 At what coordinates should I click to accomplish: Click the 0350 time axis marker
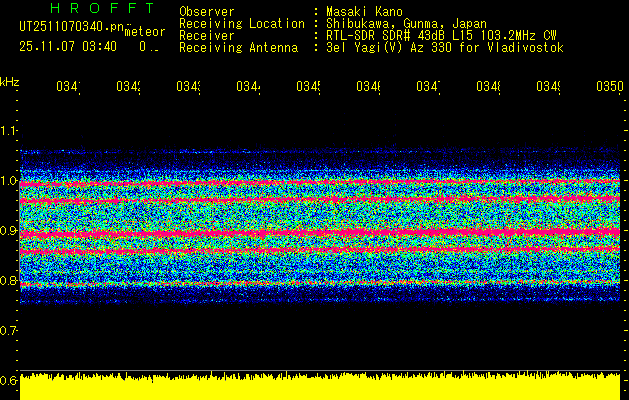click(x=610, y=86)
